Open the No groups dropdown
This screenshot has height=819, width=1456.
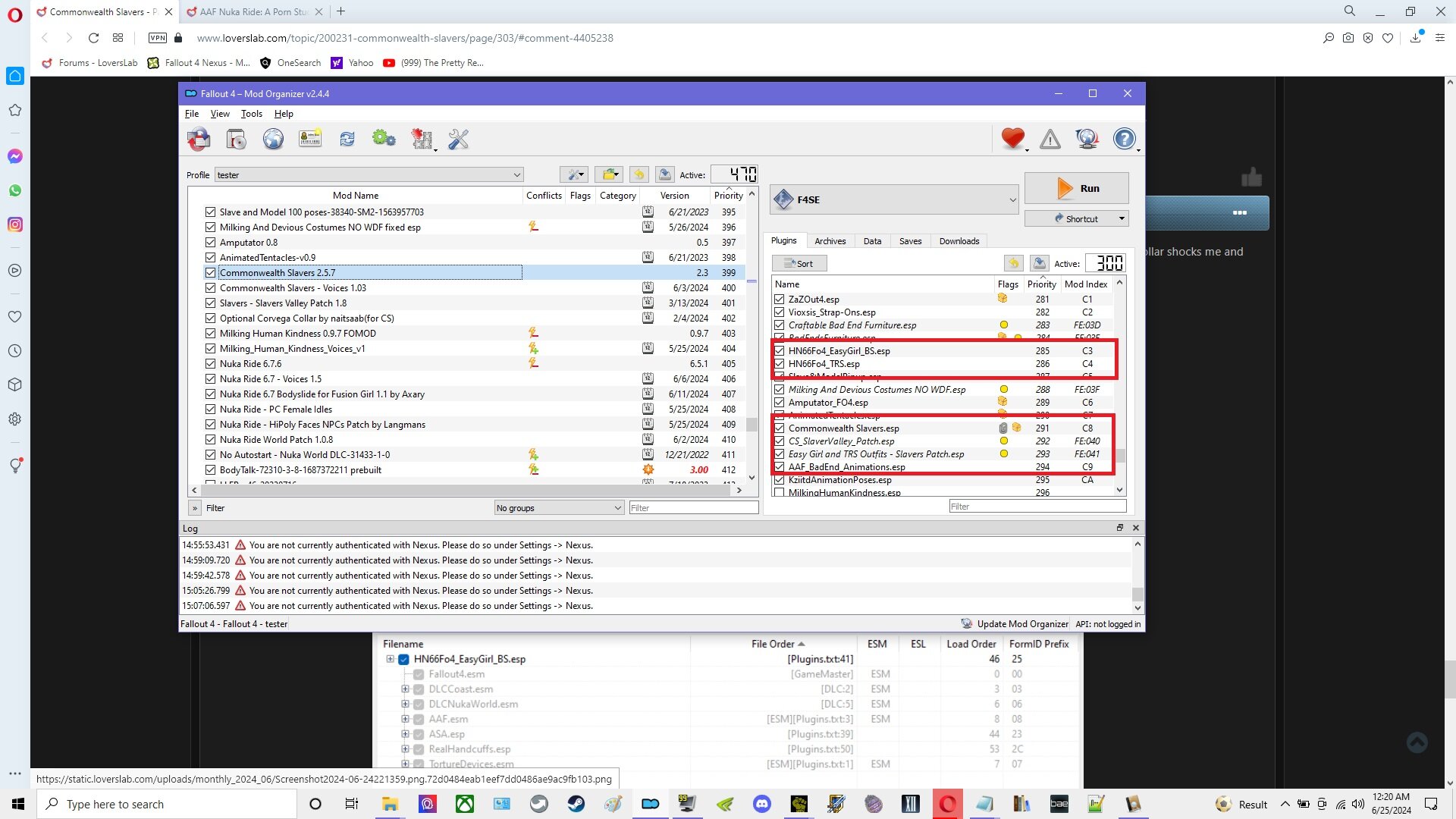559,508
